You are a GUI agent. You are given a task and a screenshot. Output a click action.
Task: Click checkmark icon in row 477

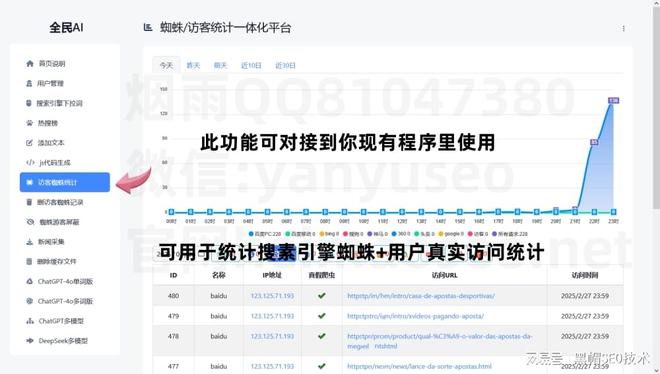[x=322, y=366]
